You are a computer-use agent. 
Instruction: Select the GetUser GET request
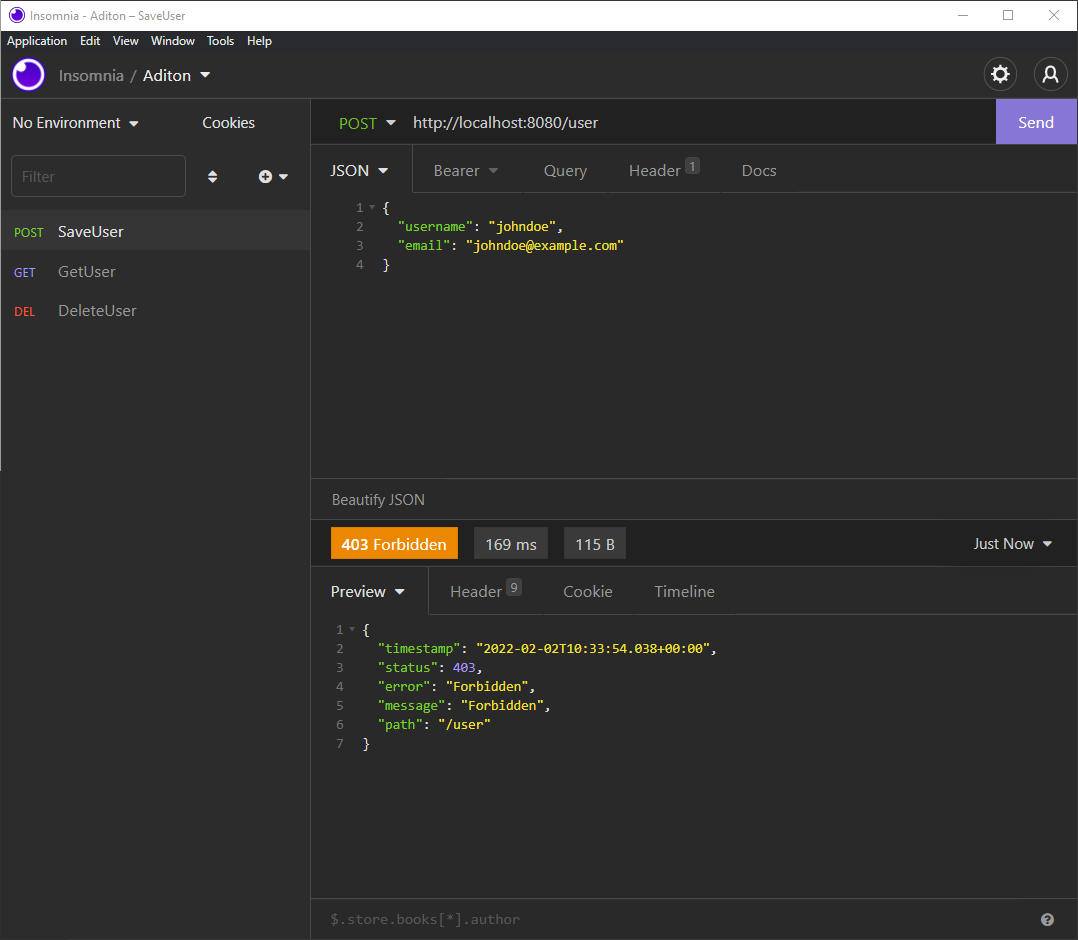(155, 272)
